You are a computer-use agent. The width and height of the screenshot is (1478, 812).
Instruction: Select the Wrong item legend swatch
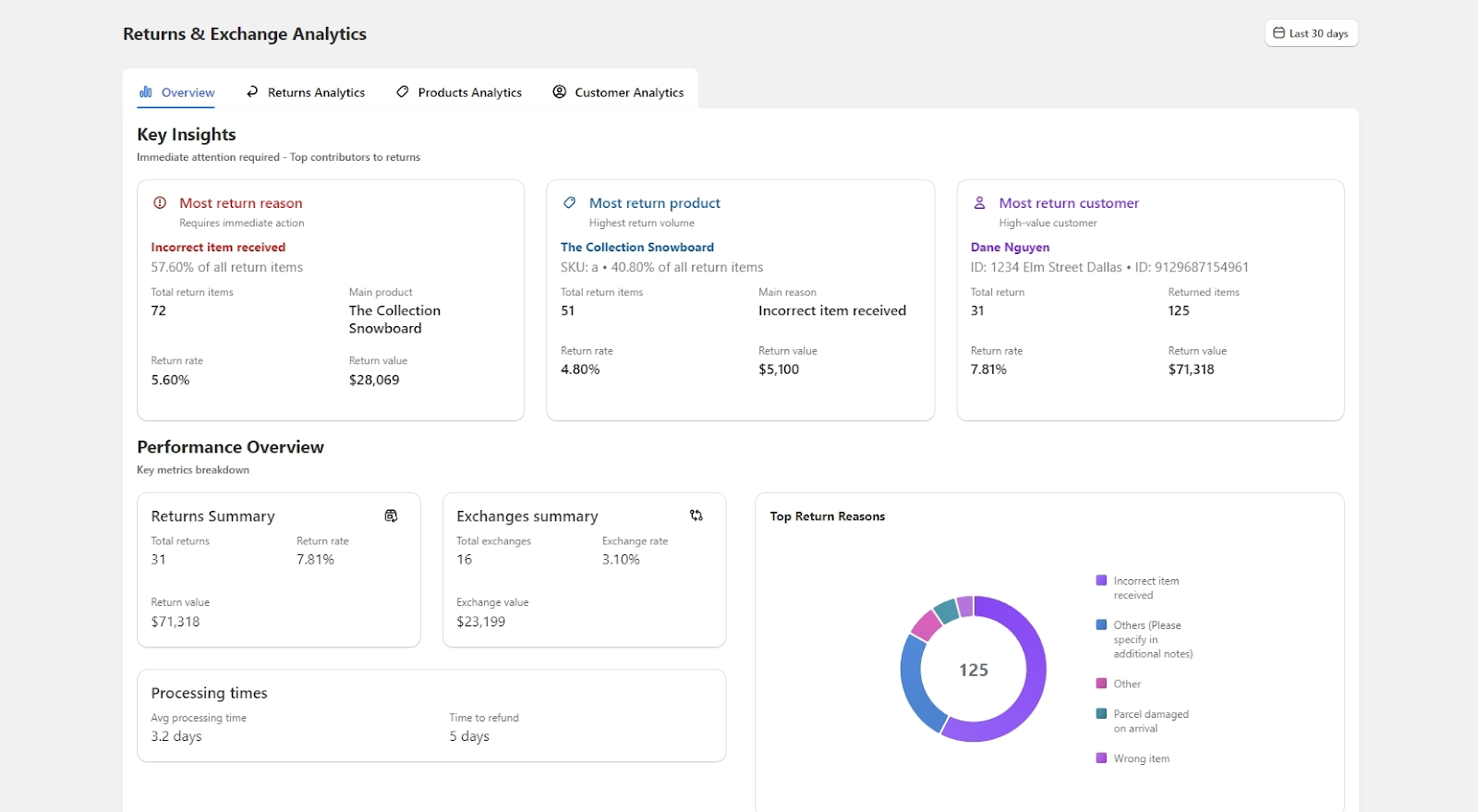1101,757
